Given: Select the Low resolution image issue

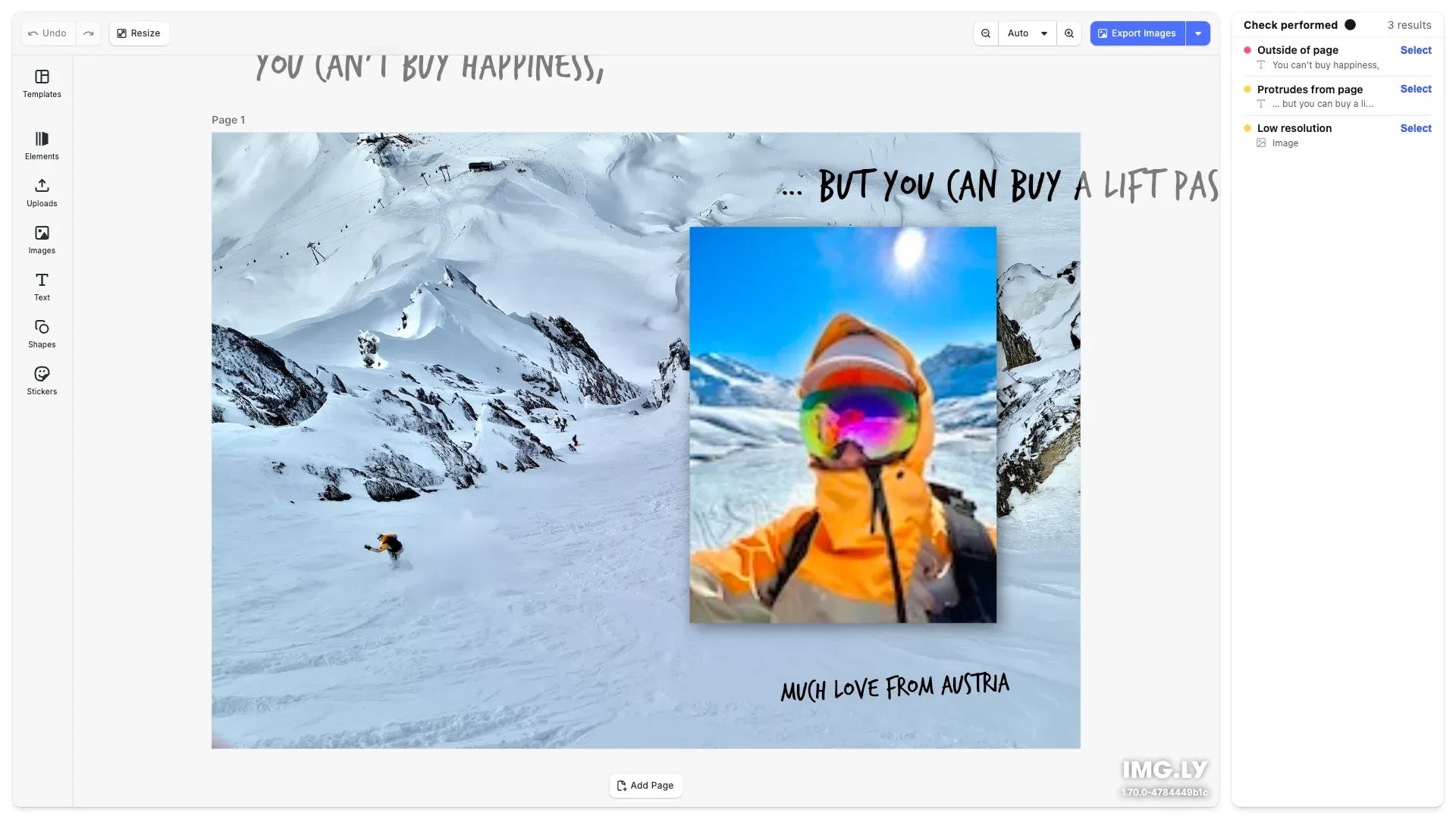Looking at the screenshot, I should click(1415, 128).
